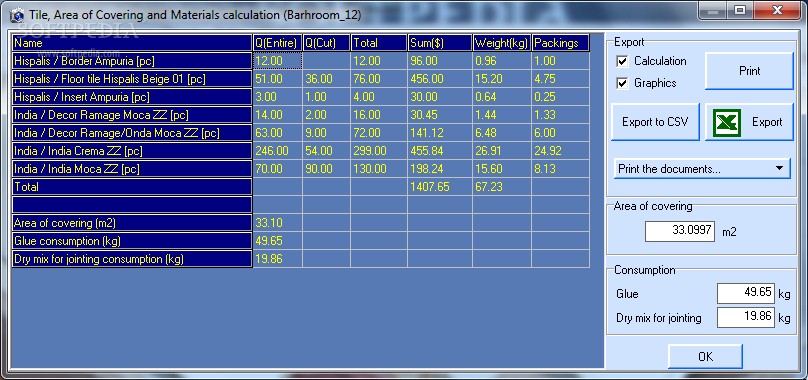Click the 90.00 Q(Cut) cell
The image size is (808, 380).
pos(326,169)
